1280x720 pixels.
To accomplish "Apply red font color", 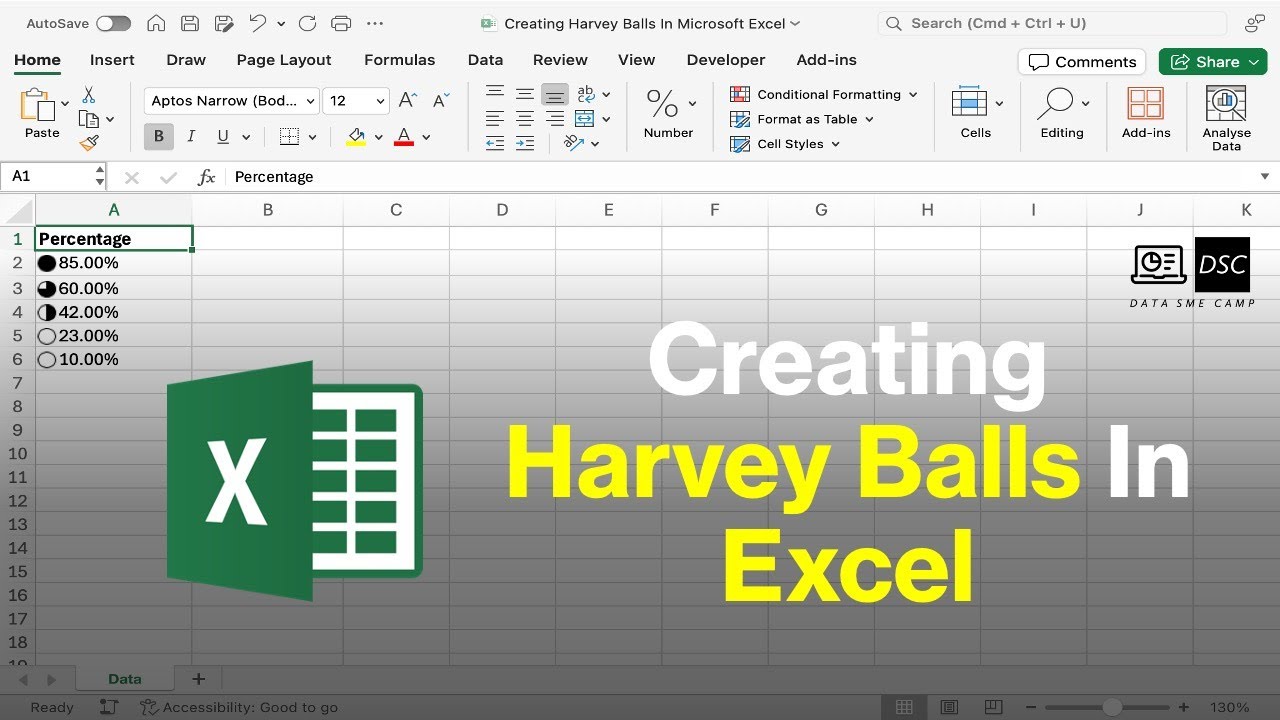I will (404, 137).
